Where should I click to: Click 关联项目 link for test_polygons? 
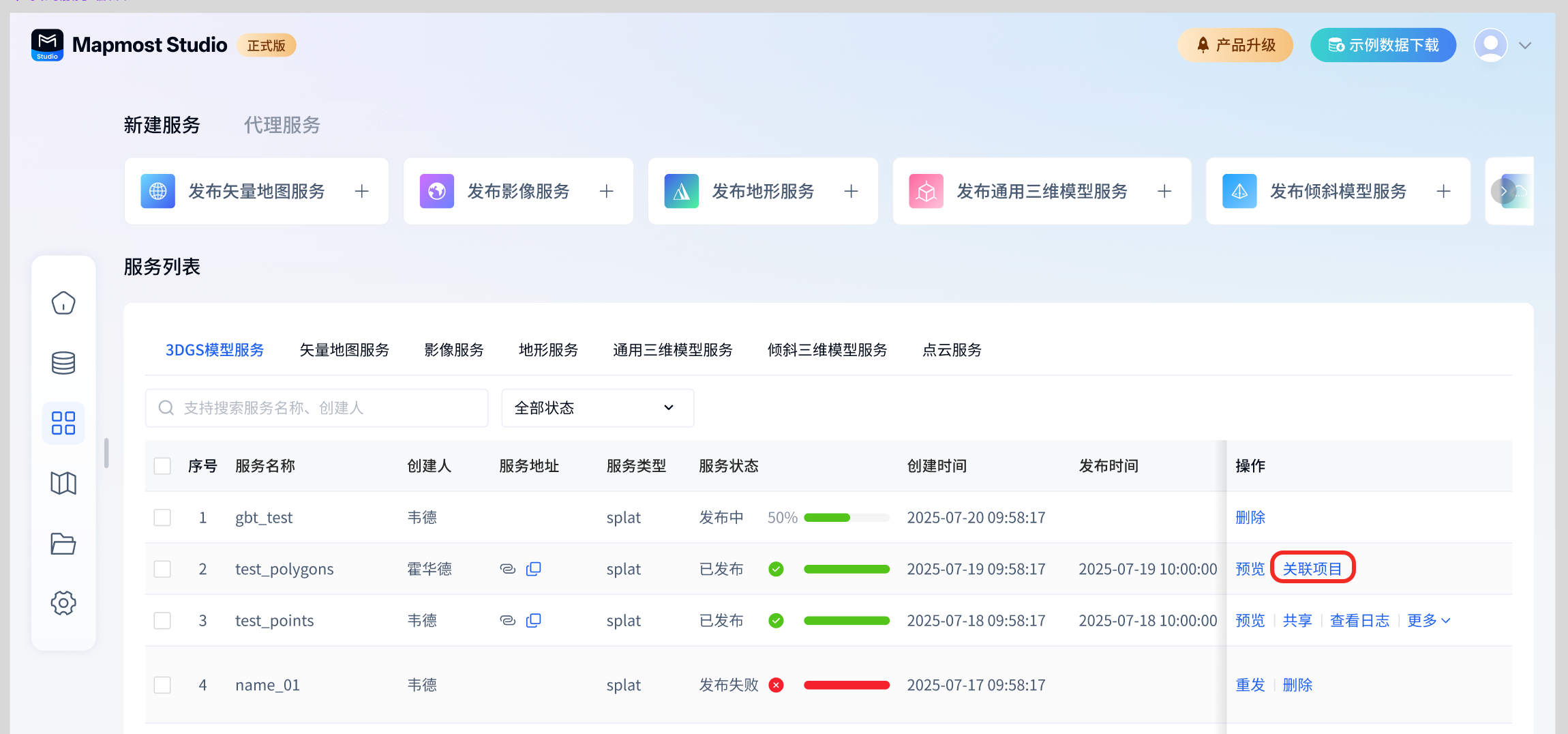tap(1312, 569)
